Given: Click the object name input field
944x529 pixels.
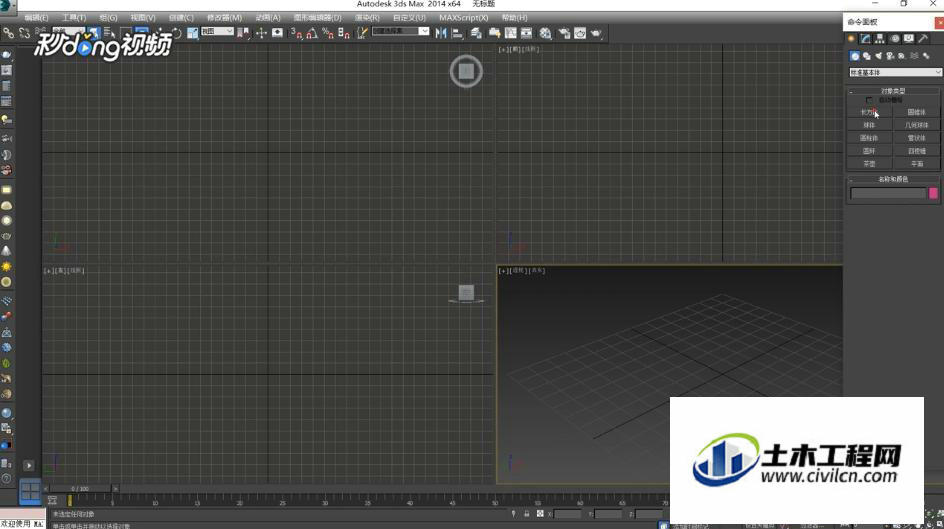Looking at the screenshot, I should [888, 193].
